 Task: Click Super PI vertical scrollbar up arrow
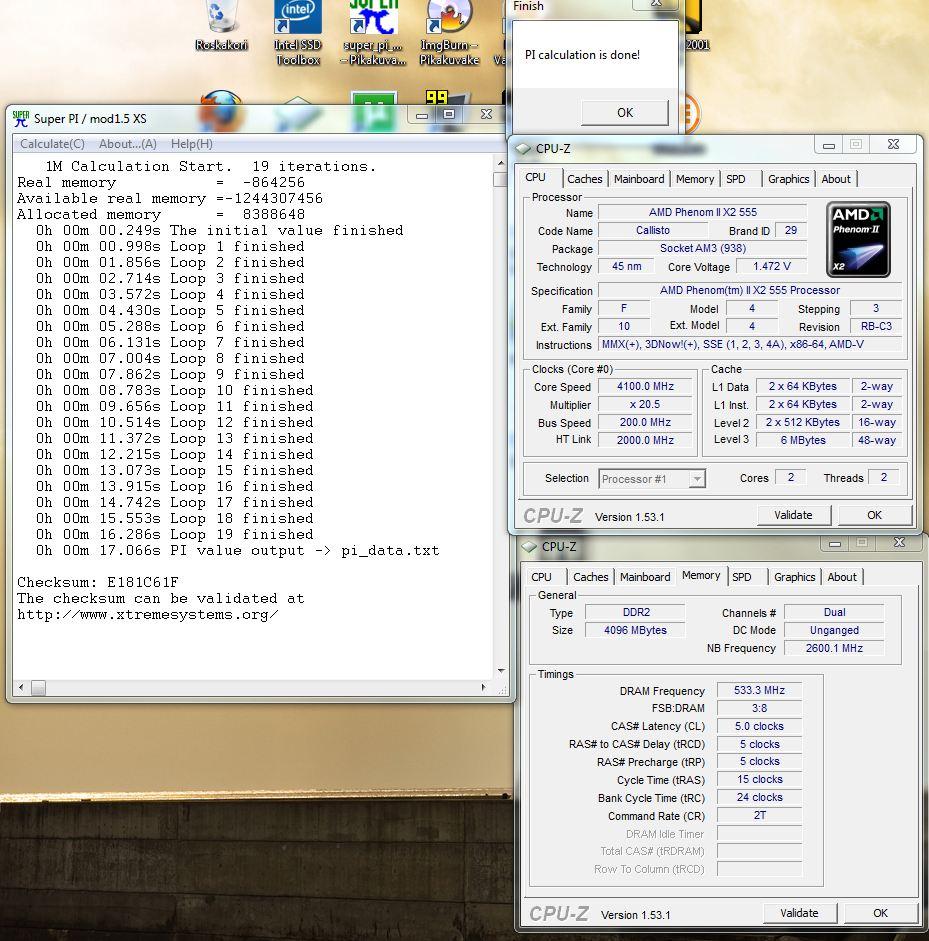[x=501, y=163]
